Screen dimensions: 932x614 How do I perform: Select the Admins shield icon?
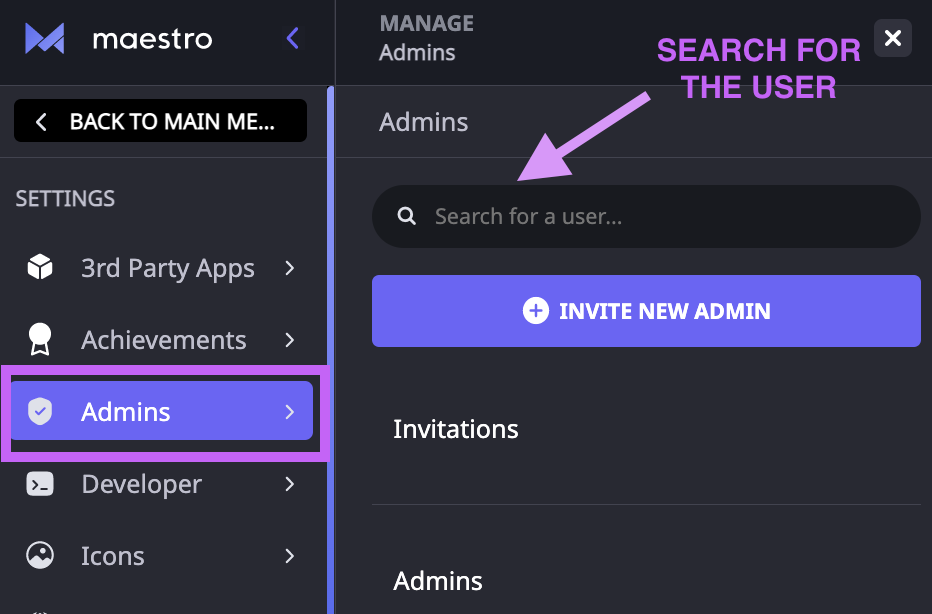[x=40, y=411]
